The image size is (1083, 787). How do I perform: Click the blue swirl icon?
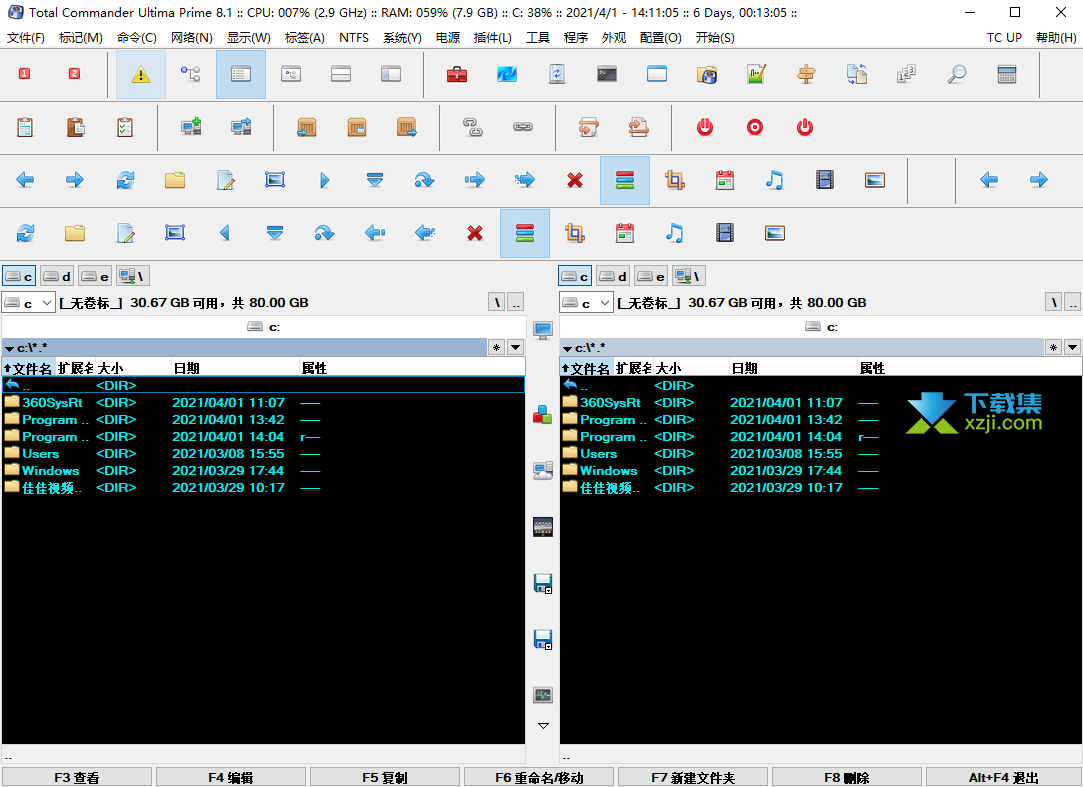coord(507,74)
